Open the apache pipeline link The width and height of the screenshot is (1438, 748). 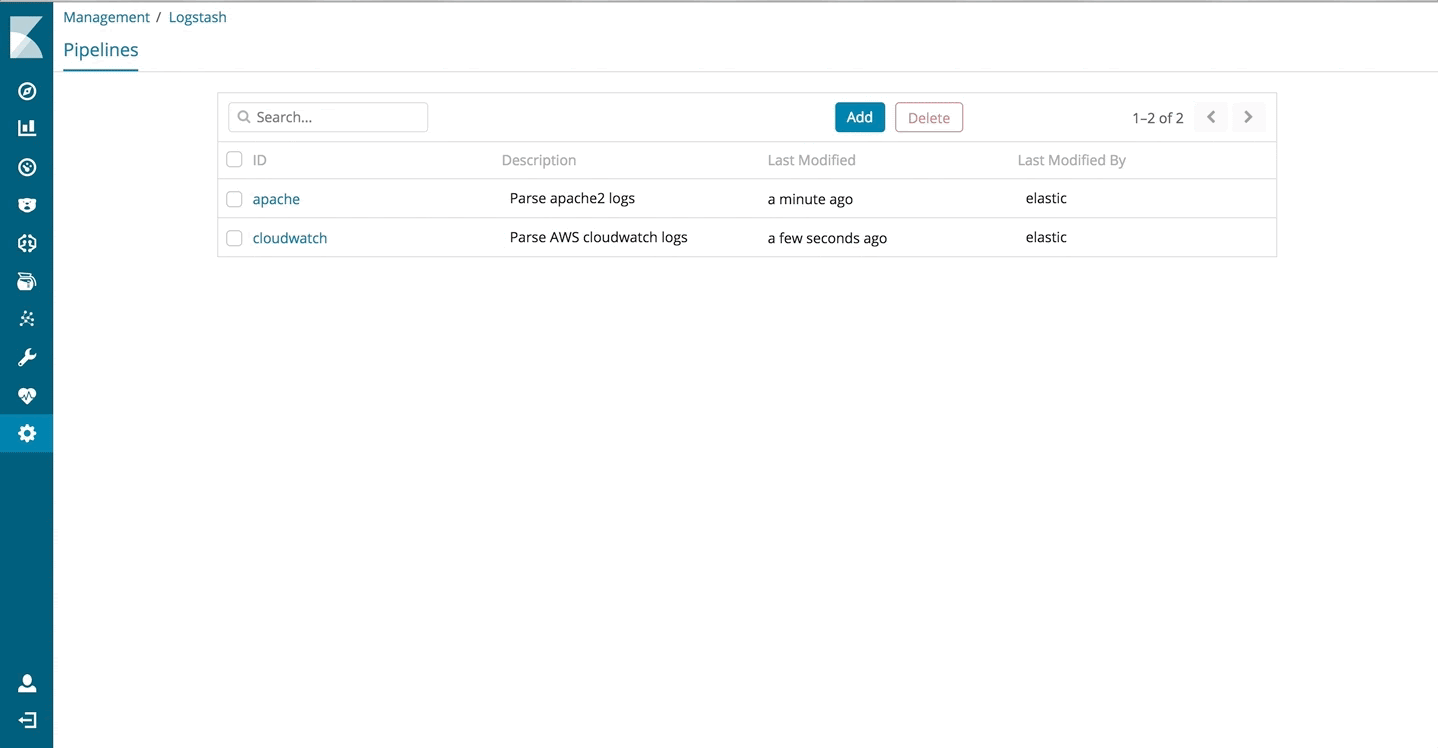pos(276,199)
